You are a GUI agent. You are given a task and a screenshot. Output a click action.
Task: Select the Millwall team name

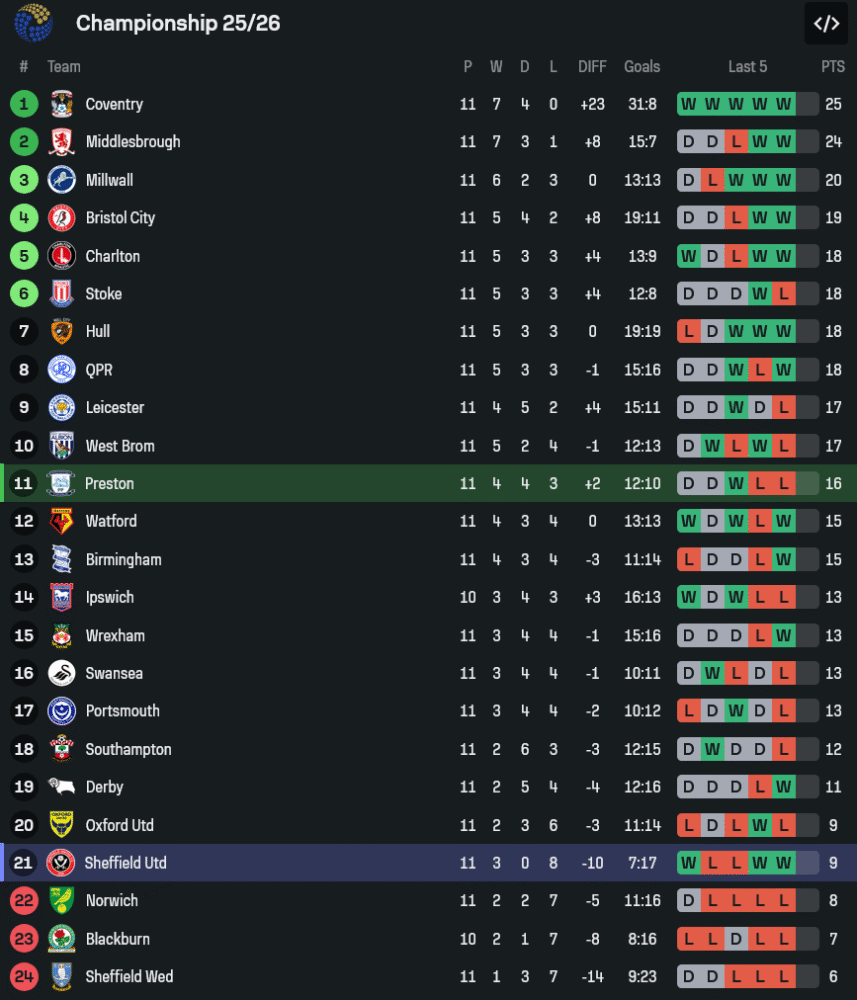[x=109, y=180]
